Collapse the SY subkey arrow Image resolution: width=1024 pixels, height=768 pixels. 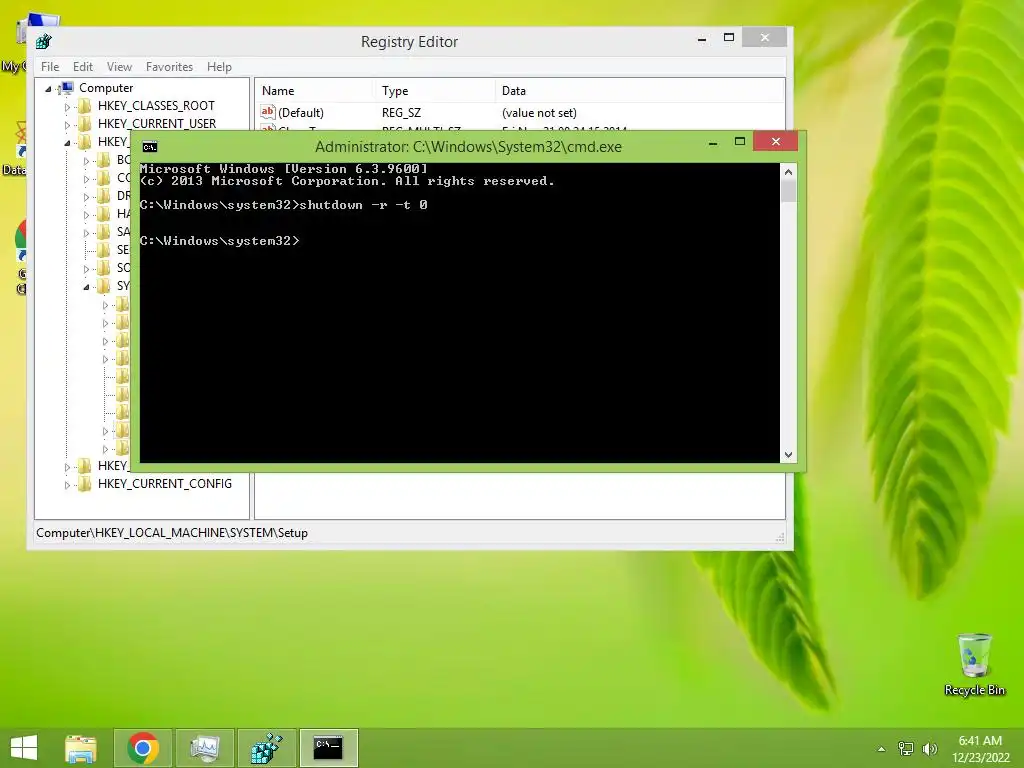coord(86,287)
